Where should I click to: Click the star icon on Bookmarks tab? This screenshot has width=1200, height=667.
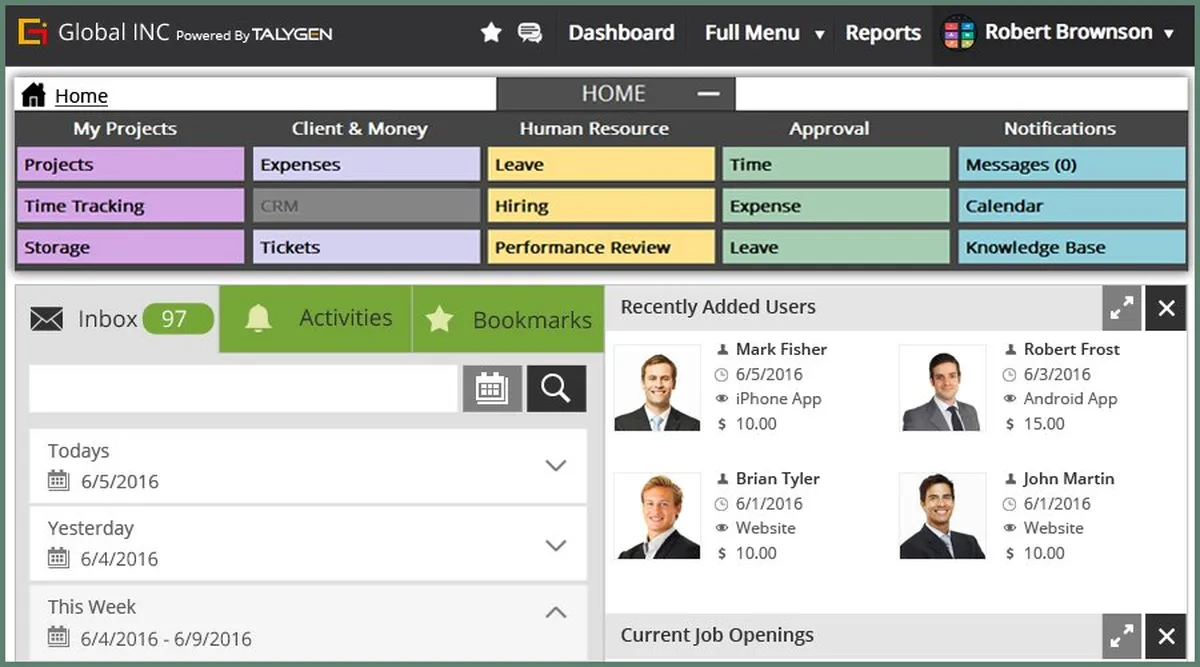(439, 319)
